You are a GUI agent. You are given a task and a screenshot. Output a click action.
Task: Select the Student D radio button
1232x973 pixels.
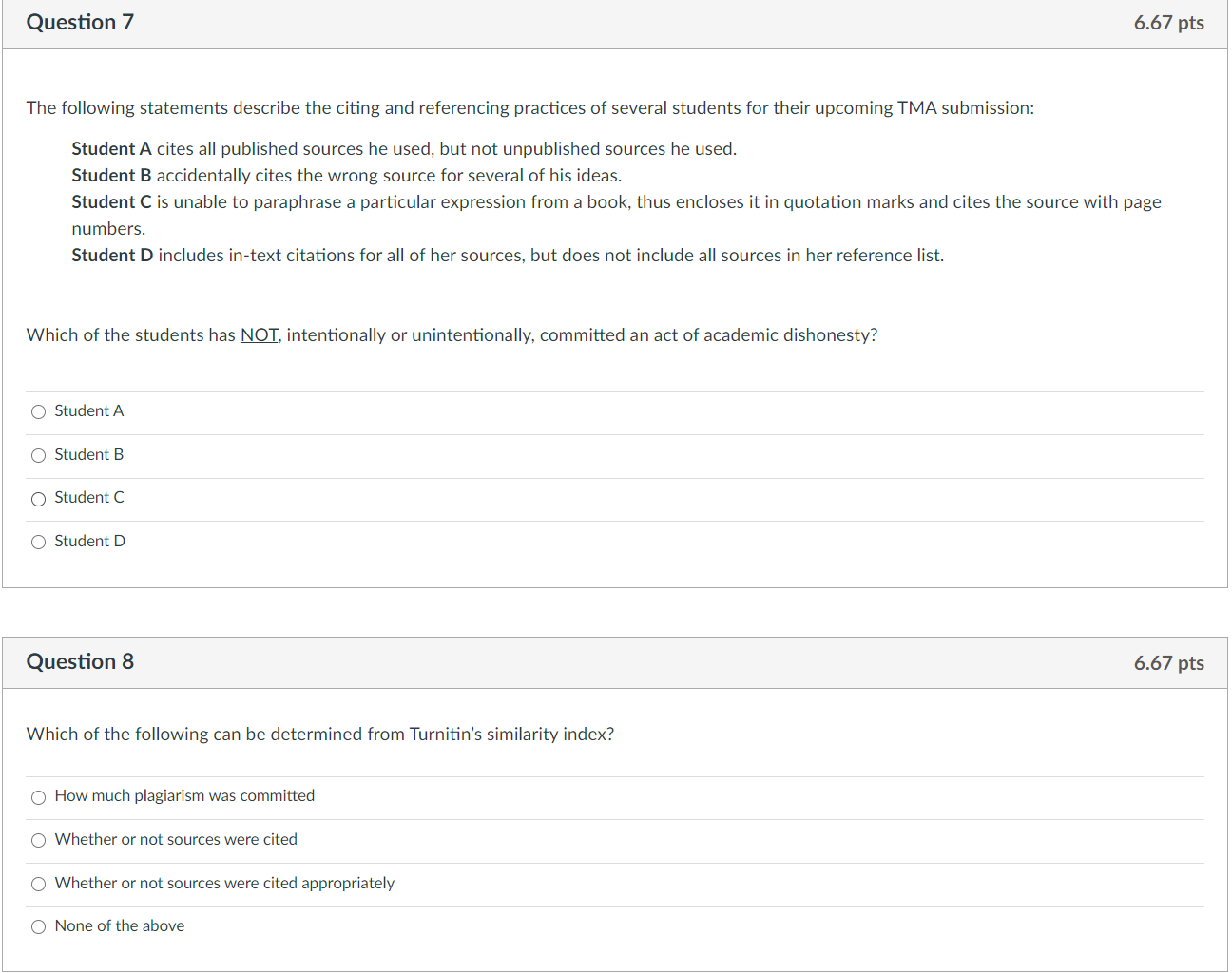coord(38,542)
